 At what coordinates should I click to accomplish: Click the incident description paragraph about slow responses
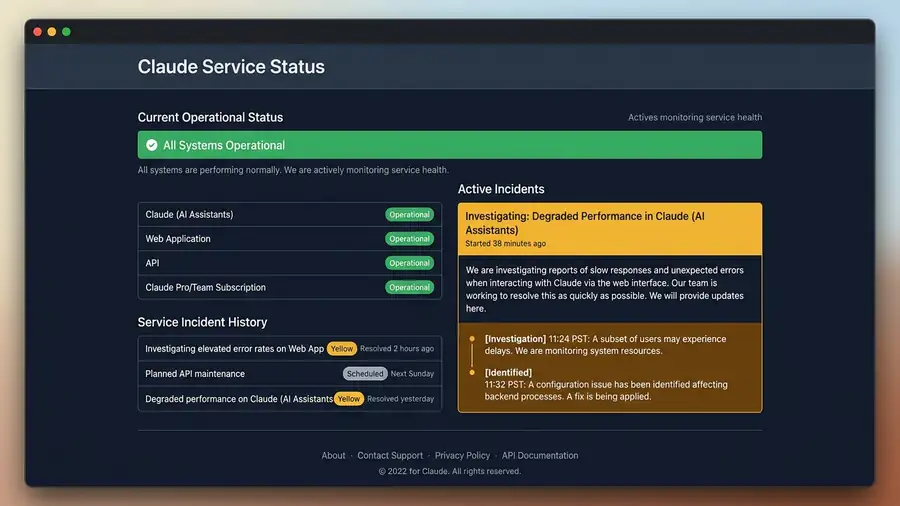(x=605, y=289)
